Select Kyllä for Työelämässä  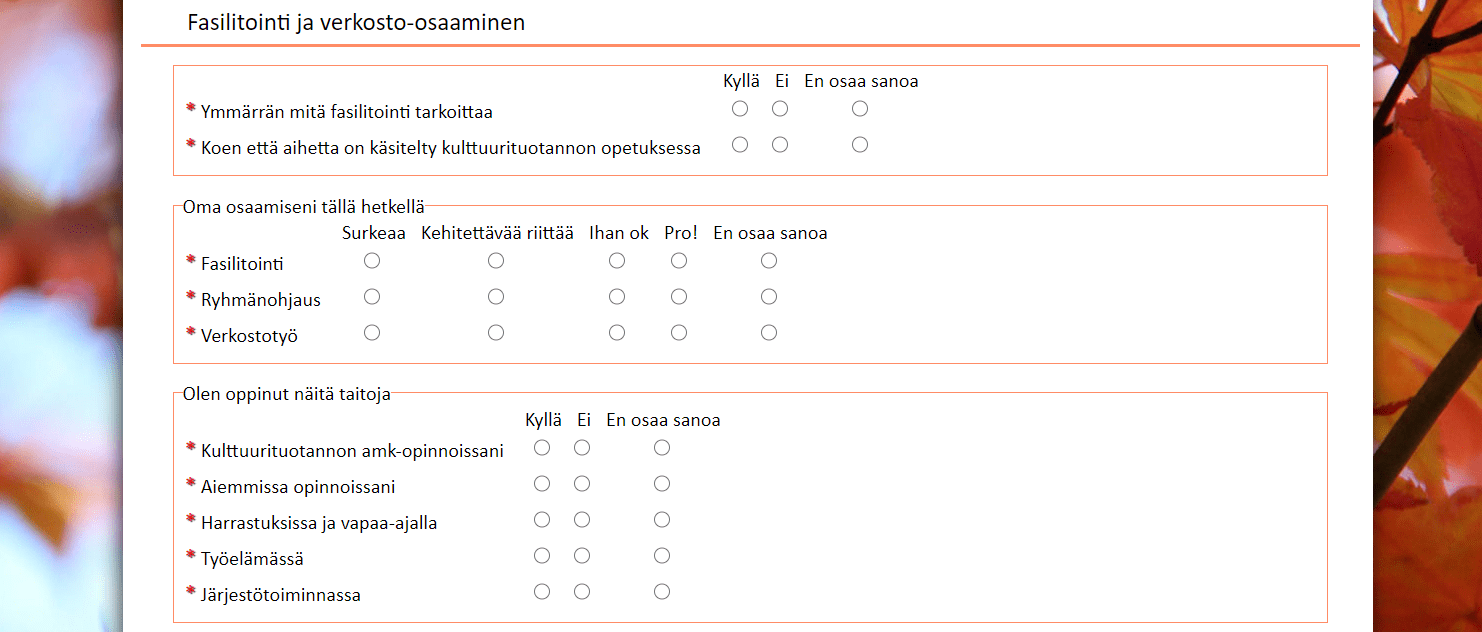pos(542,556)
